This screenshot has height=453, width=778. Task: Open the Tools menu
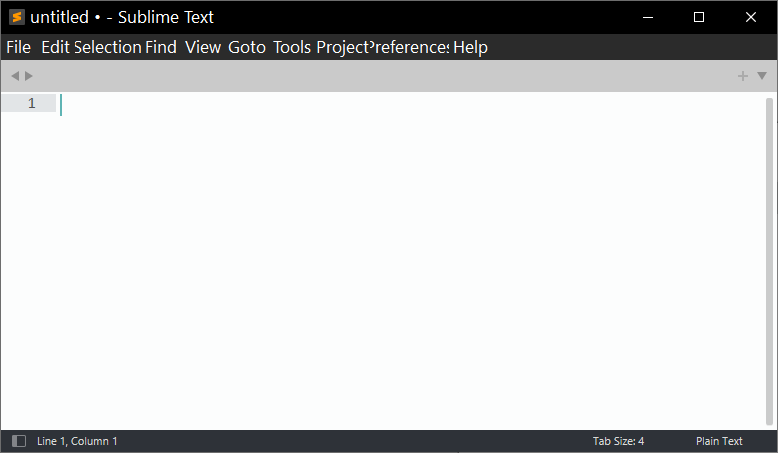pos(292,47)
